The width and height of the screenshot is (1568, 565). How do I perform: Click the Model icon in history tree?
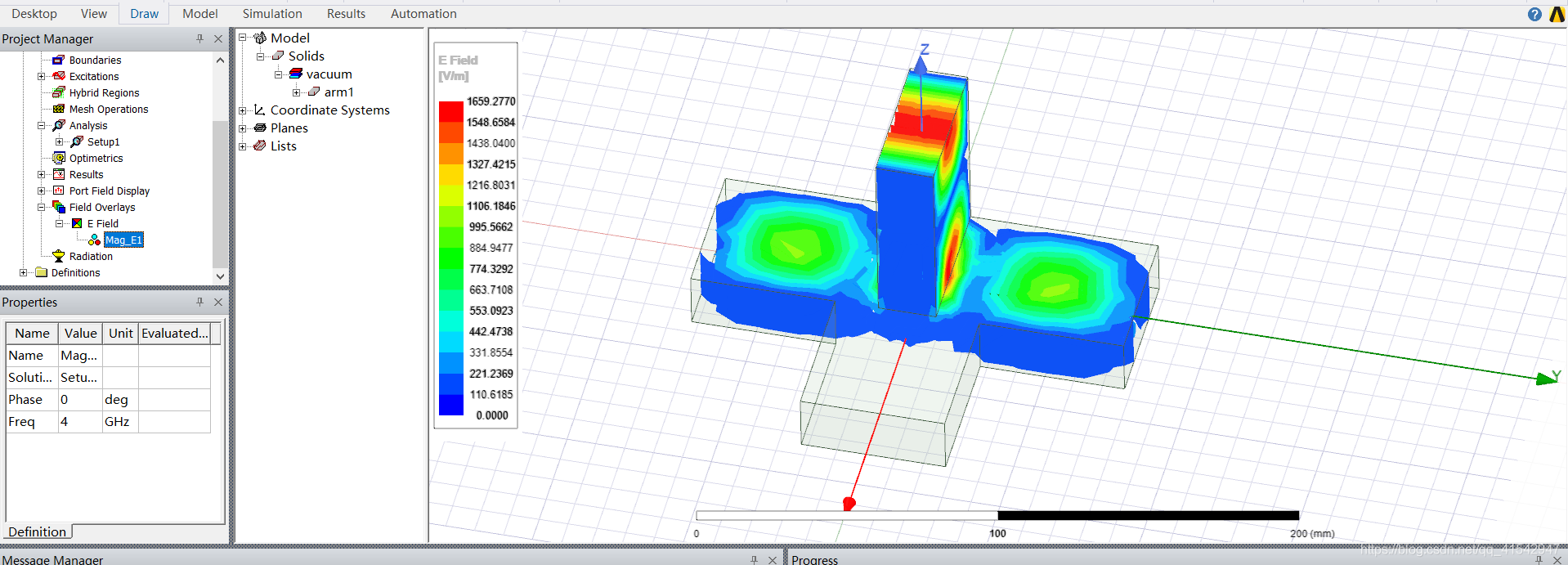click(260, 38)
